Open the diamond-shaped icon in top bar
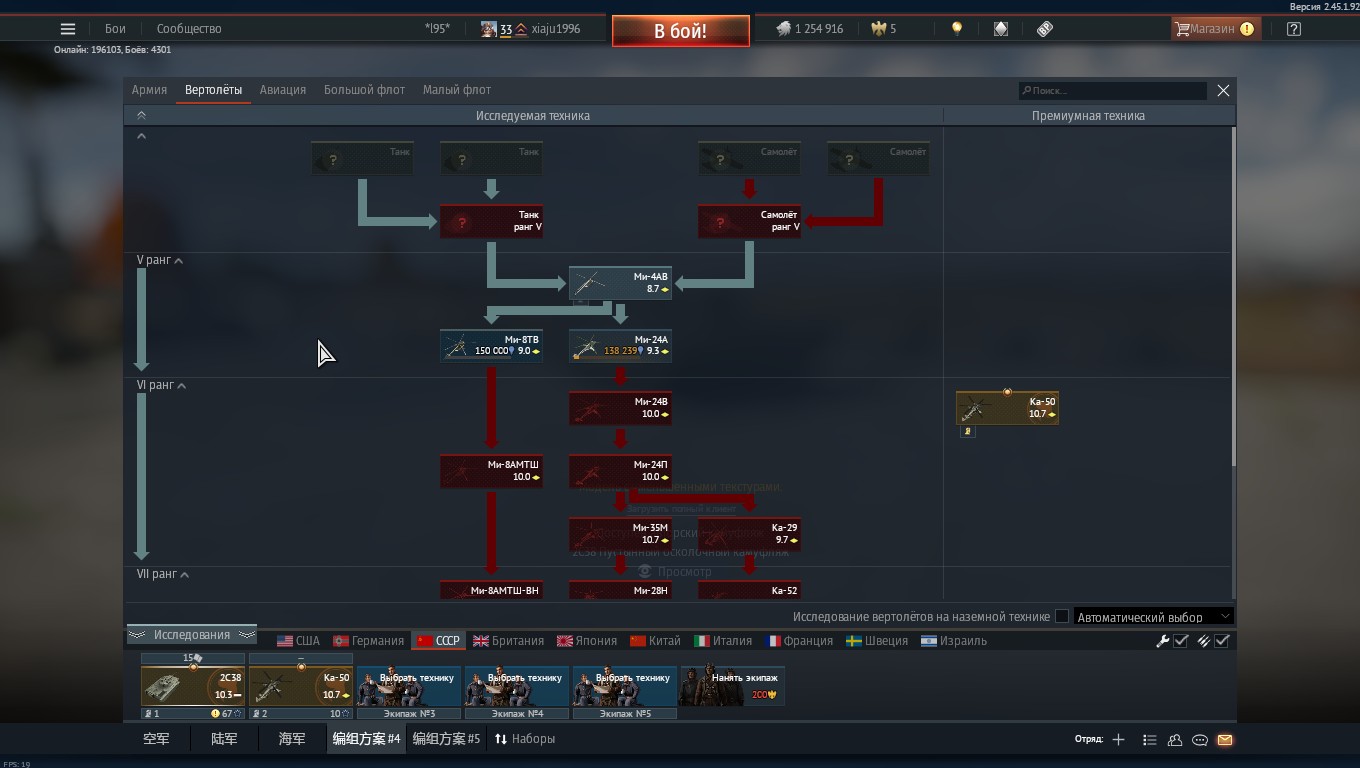 point(1001,29)
